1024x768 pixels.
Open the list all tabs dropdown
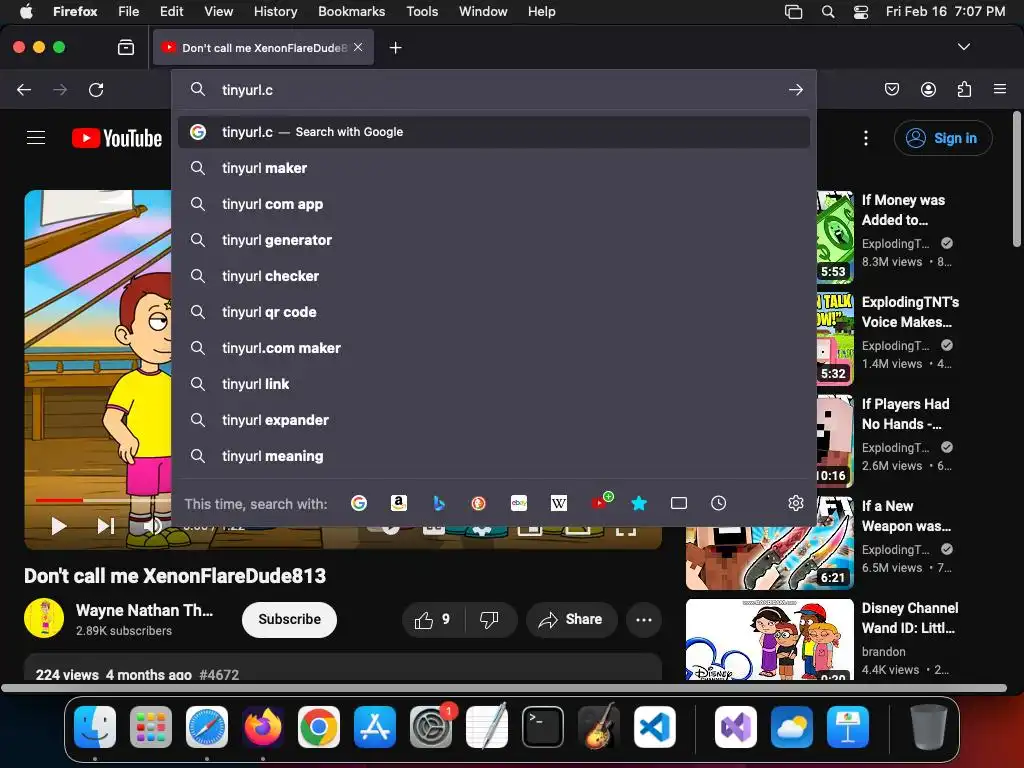[963, 47]
